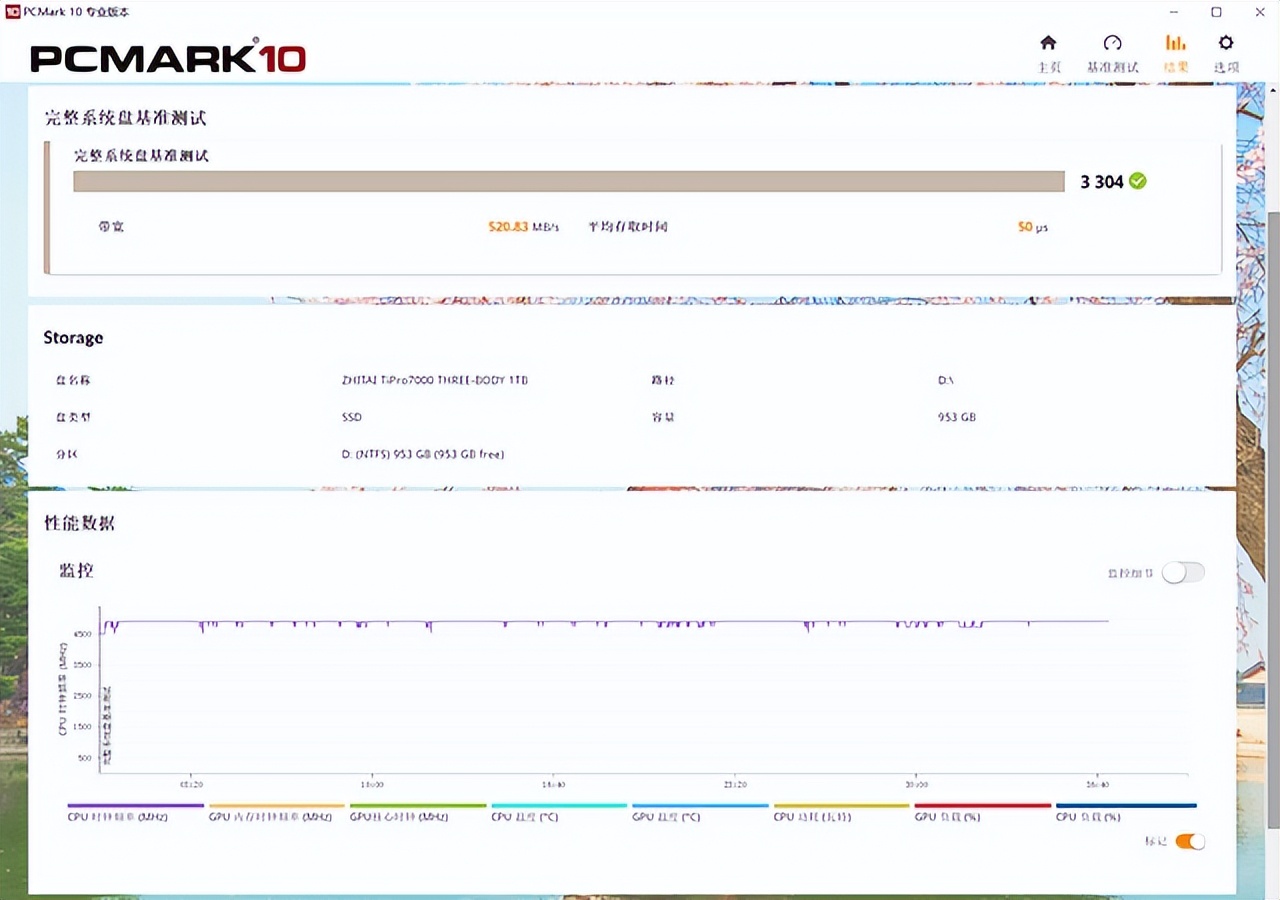
Task: Collapse the 性能数据 section
Action: [79, 523]
